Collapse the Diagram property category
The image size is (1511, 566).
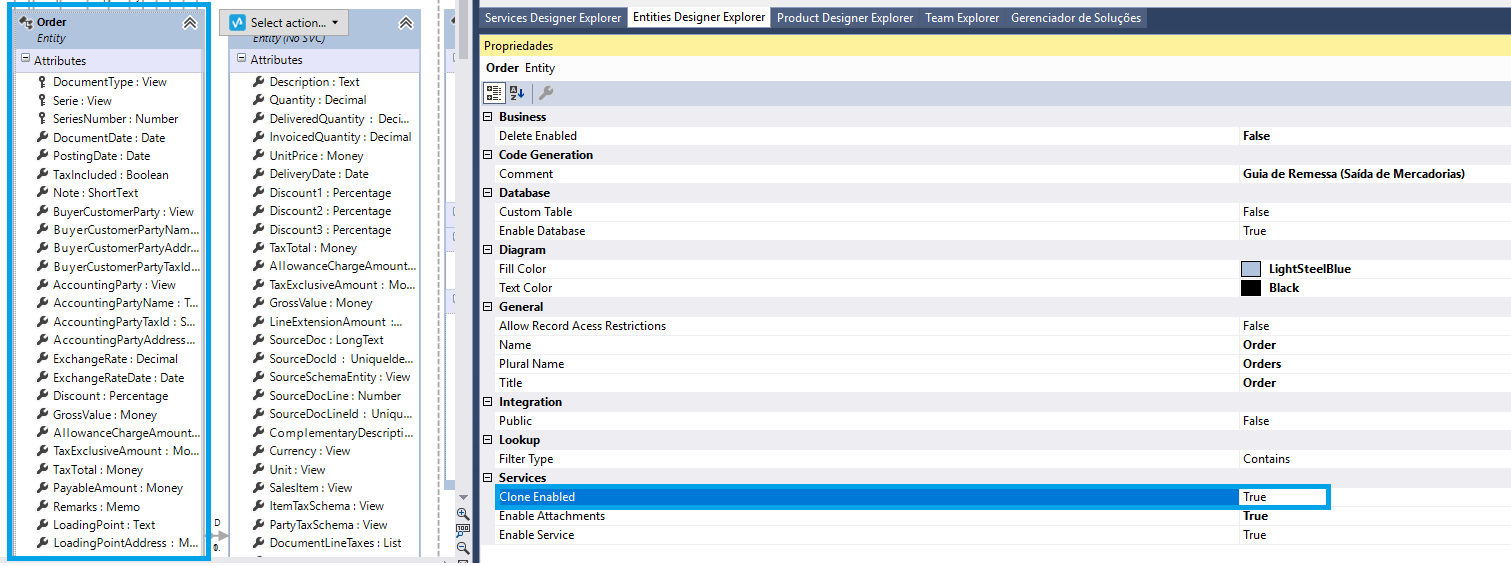(x=488, y=250)
